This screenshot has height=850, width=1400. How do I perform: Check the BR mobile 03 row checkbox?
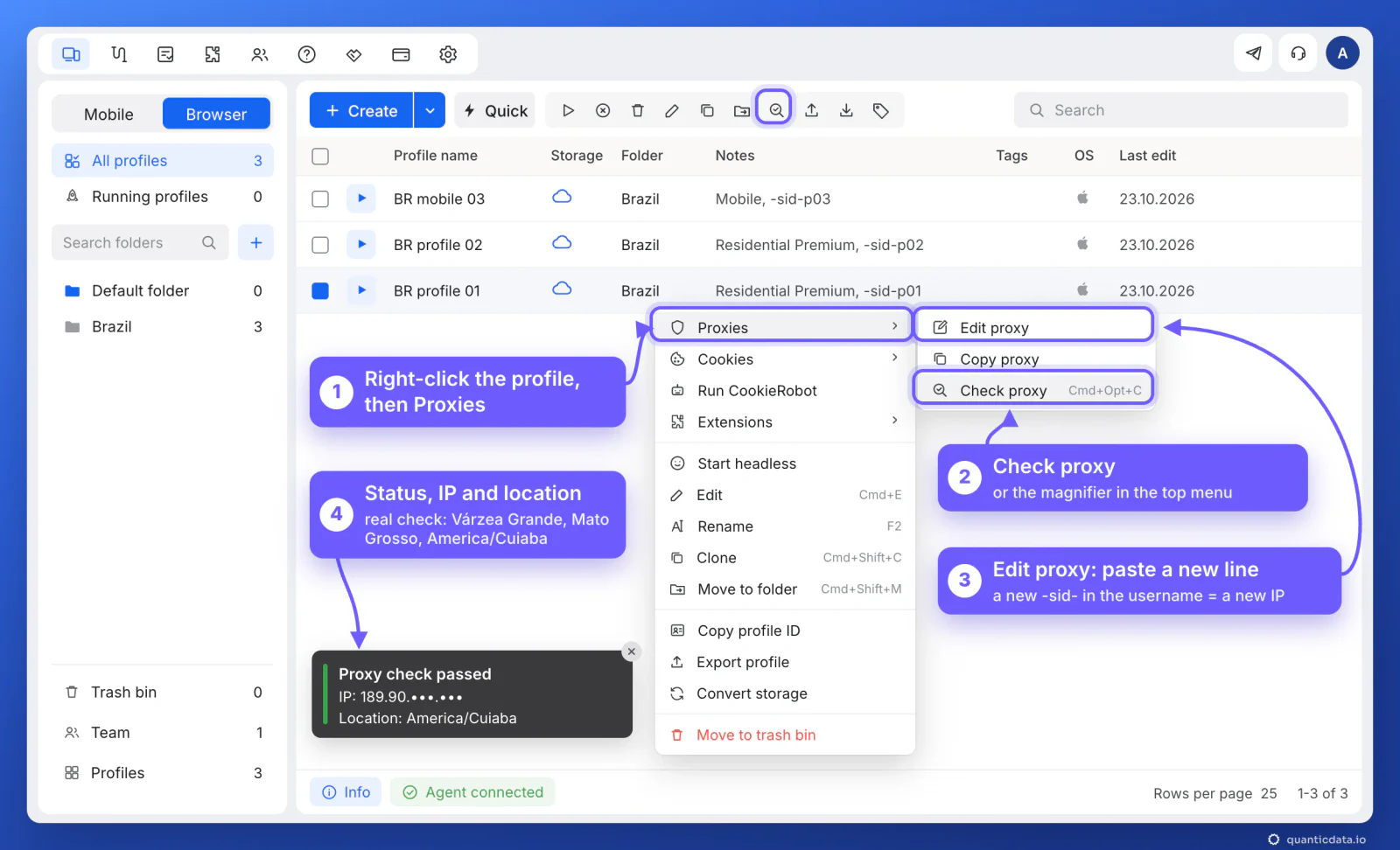tap(320, 199)
